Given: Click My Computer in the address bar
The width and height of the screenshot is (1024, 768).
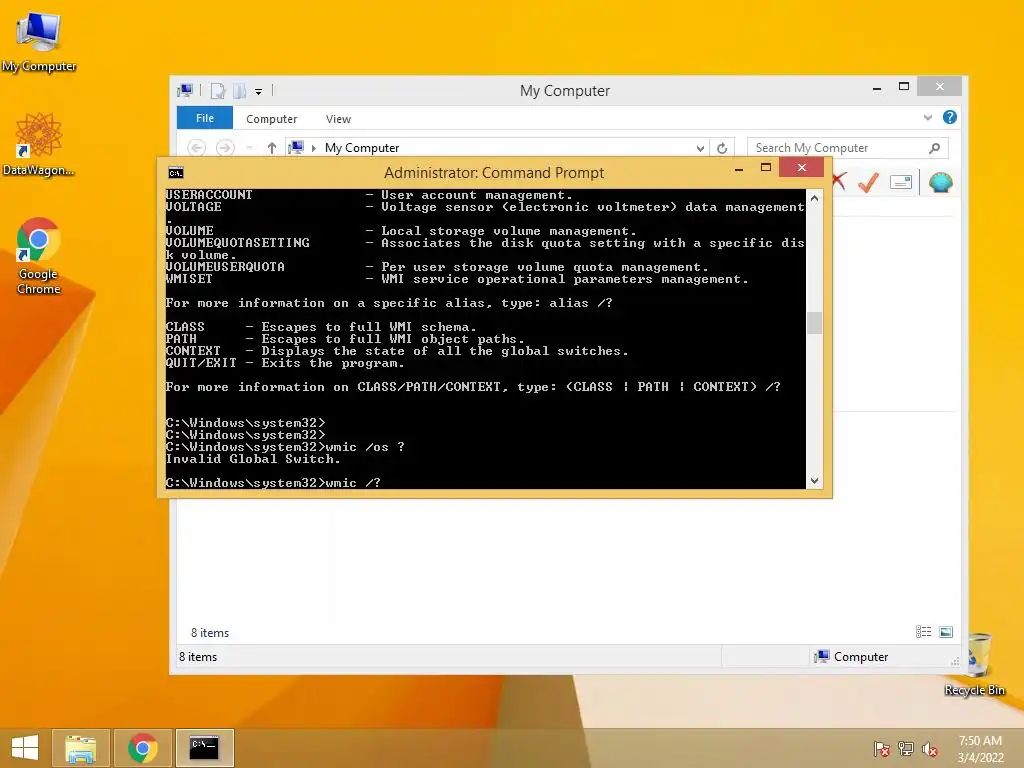Looking at the screenshot, I should [x=362, y=148].
